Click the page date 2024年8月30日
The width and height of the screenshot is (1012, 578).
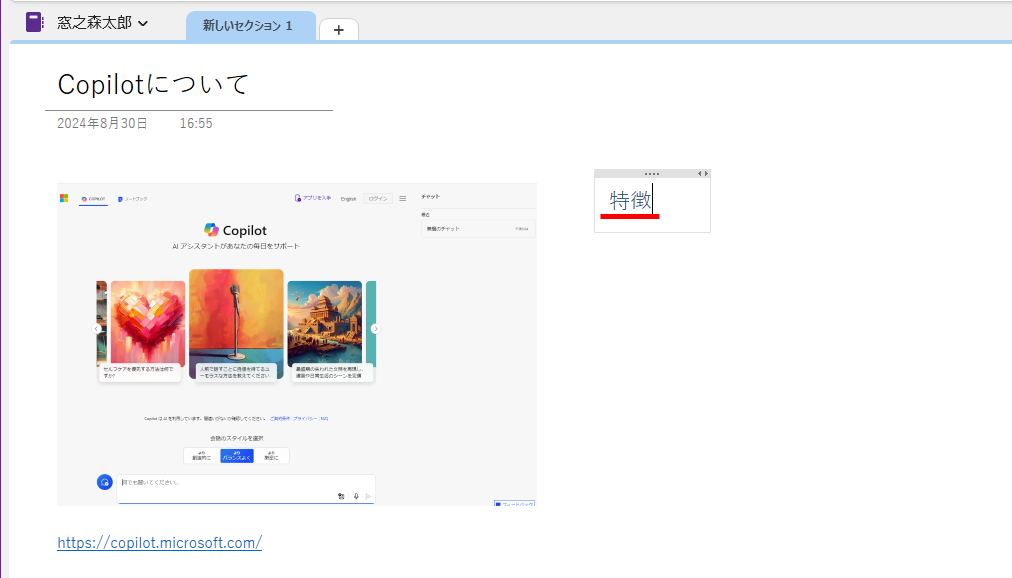coord(102,123)
